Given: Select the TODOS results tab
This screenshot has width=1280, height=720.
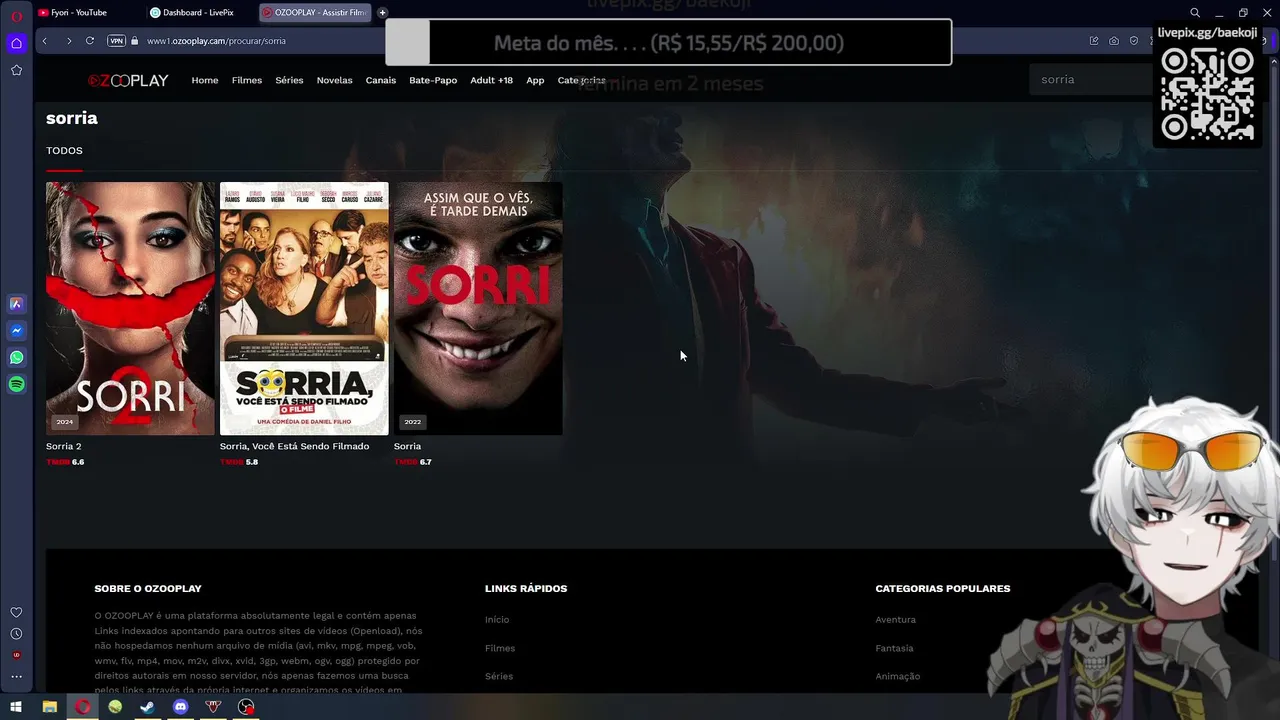Looking at the screenshot, I should click(64, 151).
